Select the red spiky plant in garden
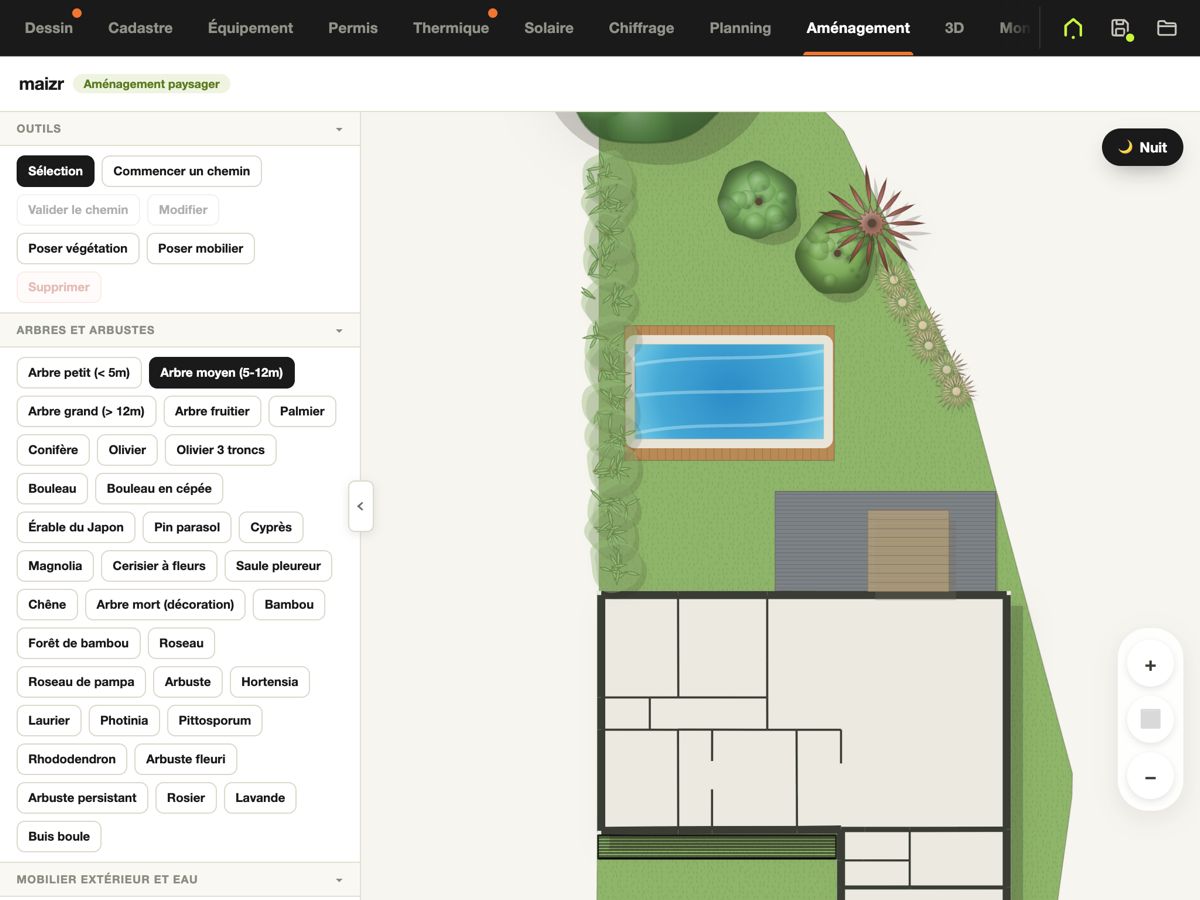1200x900 pixels. click(872, 222)
